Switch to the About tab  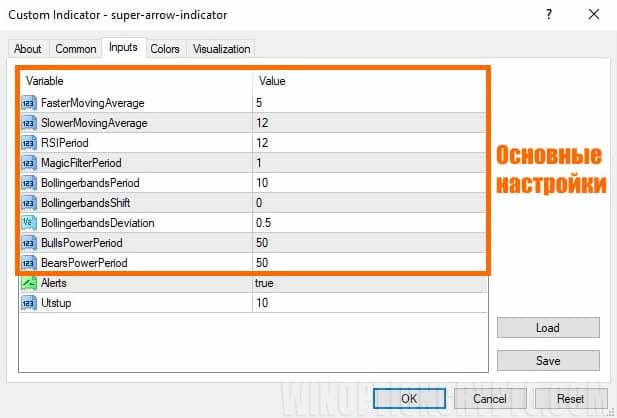(28, 49)
